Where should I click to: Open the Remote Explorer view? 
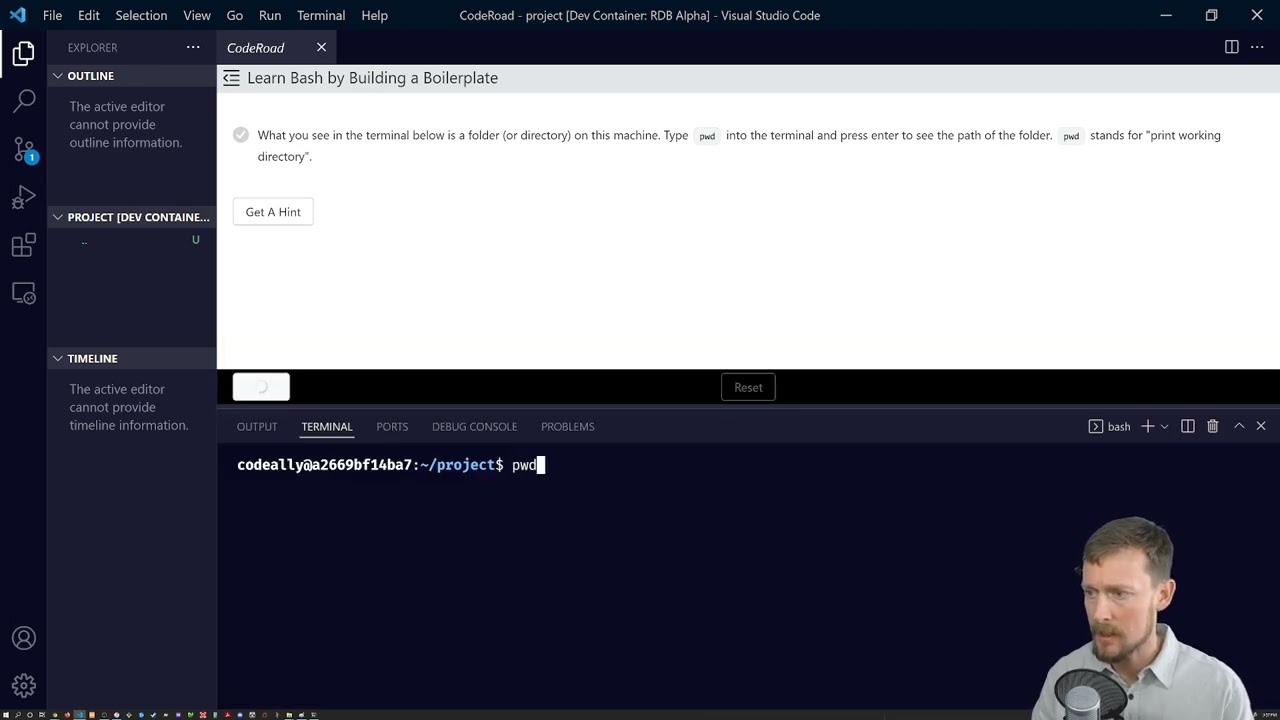pos(24,293)
